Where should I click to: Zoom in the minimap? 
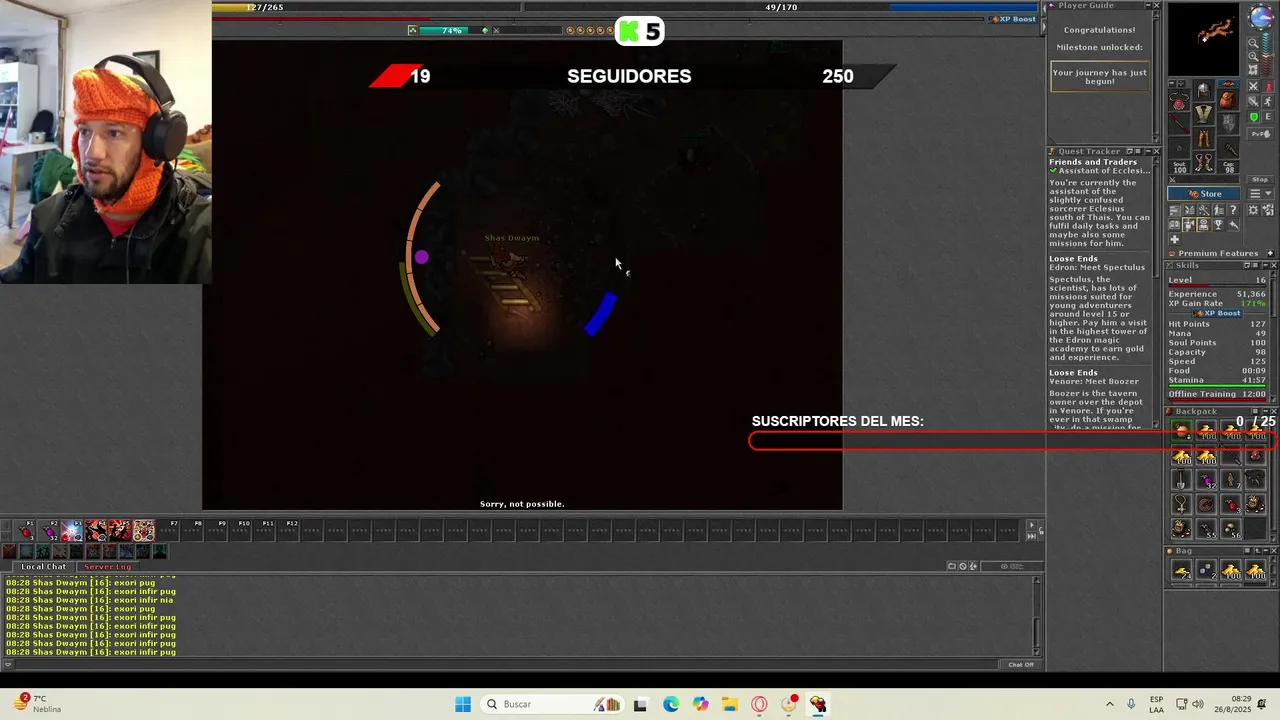pyautogui.click(x=1253, y=56)
